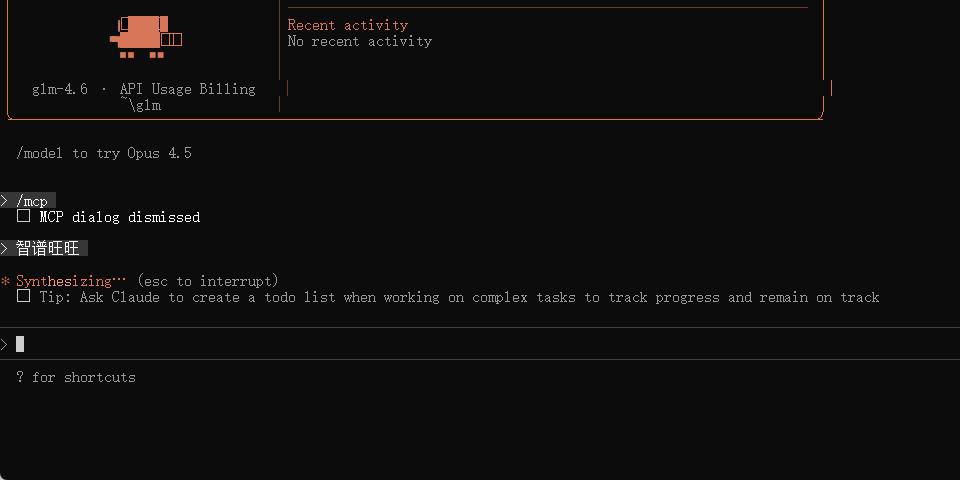
Task: Click the orange pixel-art mascot logo
Action: pos(138,34)
